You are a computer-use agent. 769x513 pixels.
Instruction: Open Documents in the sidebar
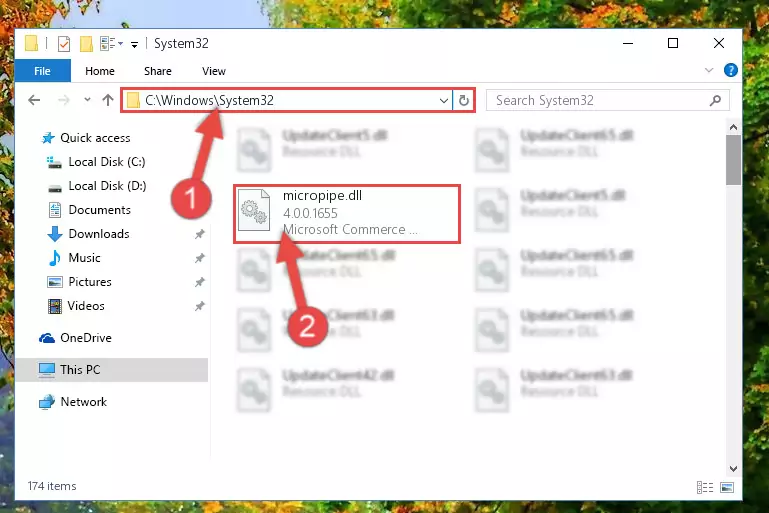100,210
